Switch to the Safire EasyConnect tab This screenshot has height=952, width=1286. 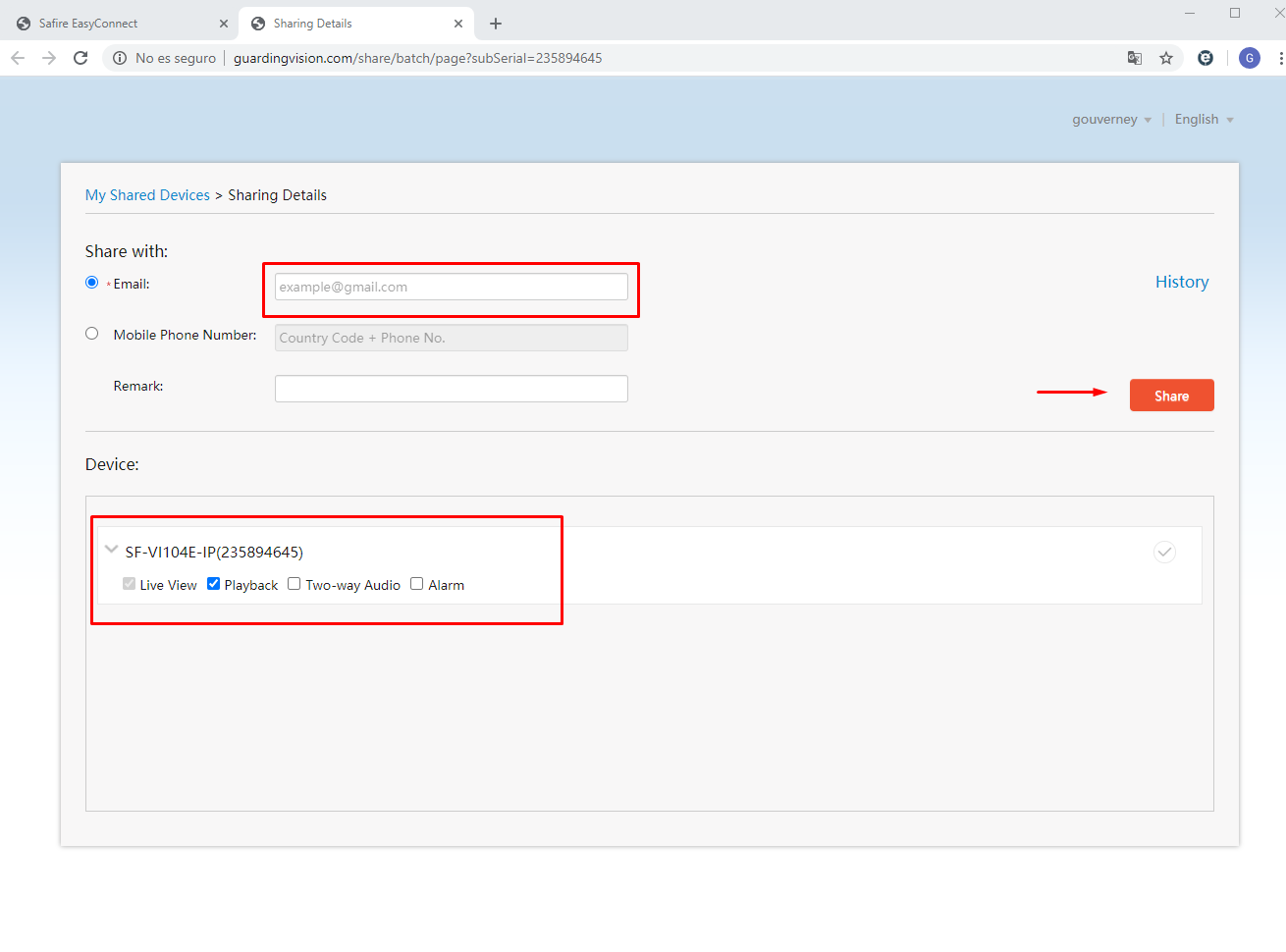pos(122,24)
